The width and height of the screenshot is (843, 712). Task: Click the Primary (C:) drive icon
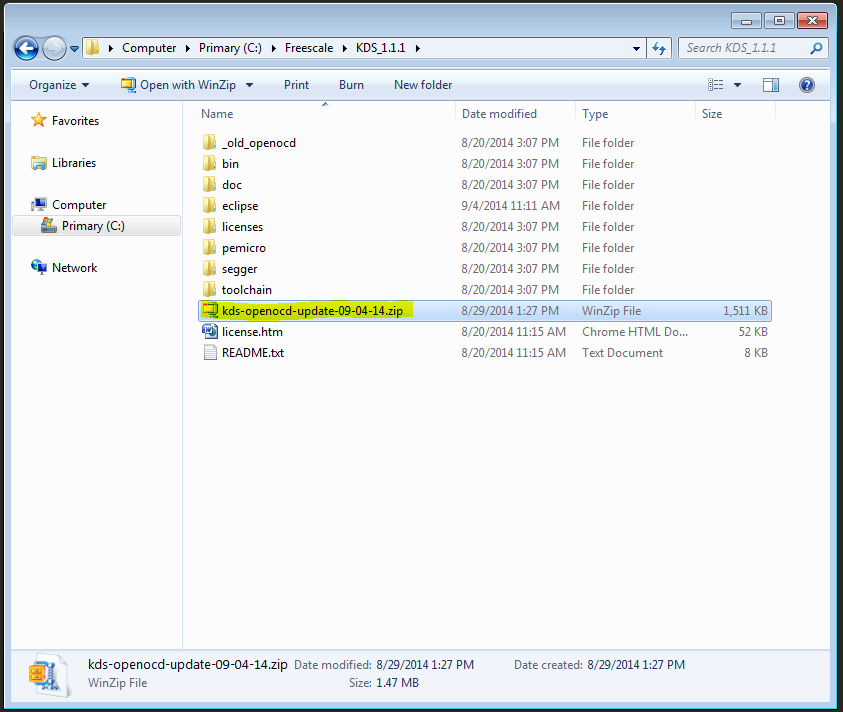click(49, 225)
